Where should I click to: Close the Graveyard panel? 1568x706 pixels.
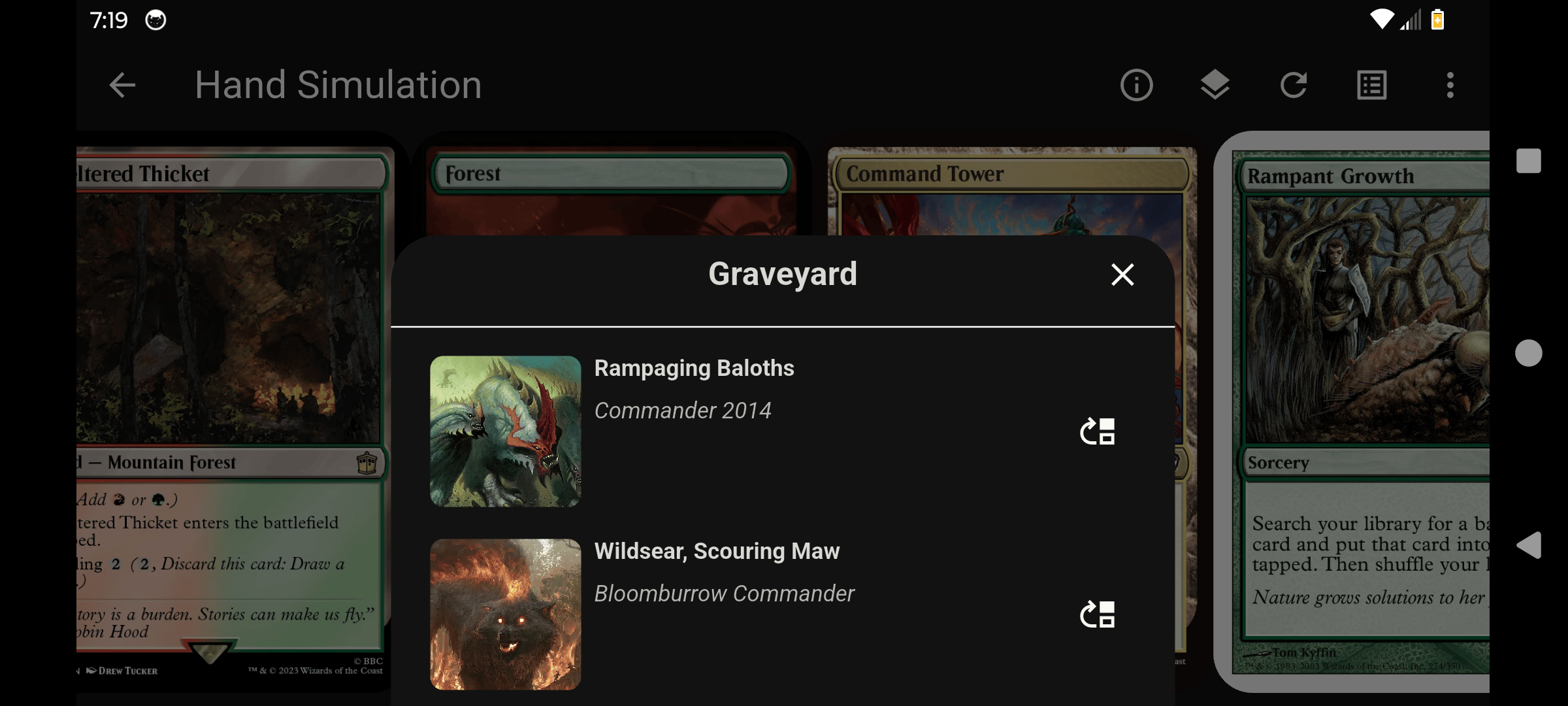tap(1122, 275)
